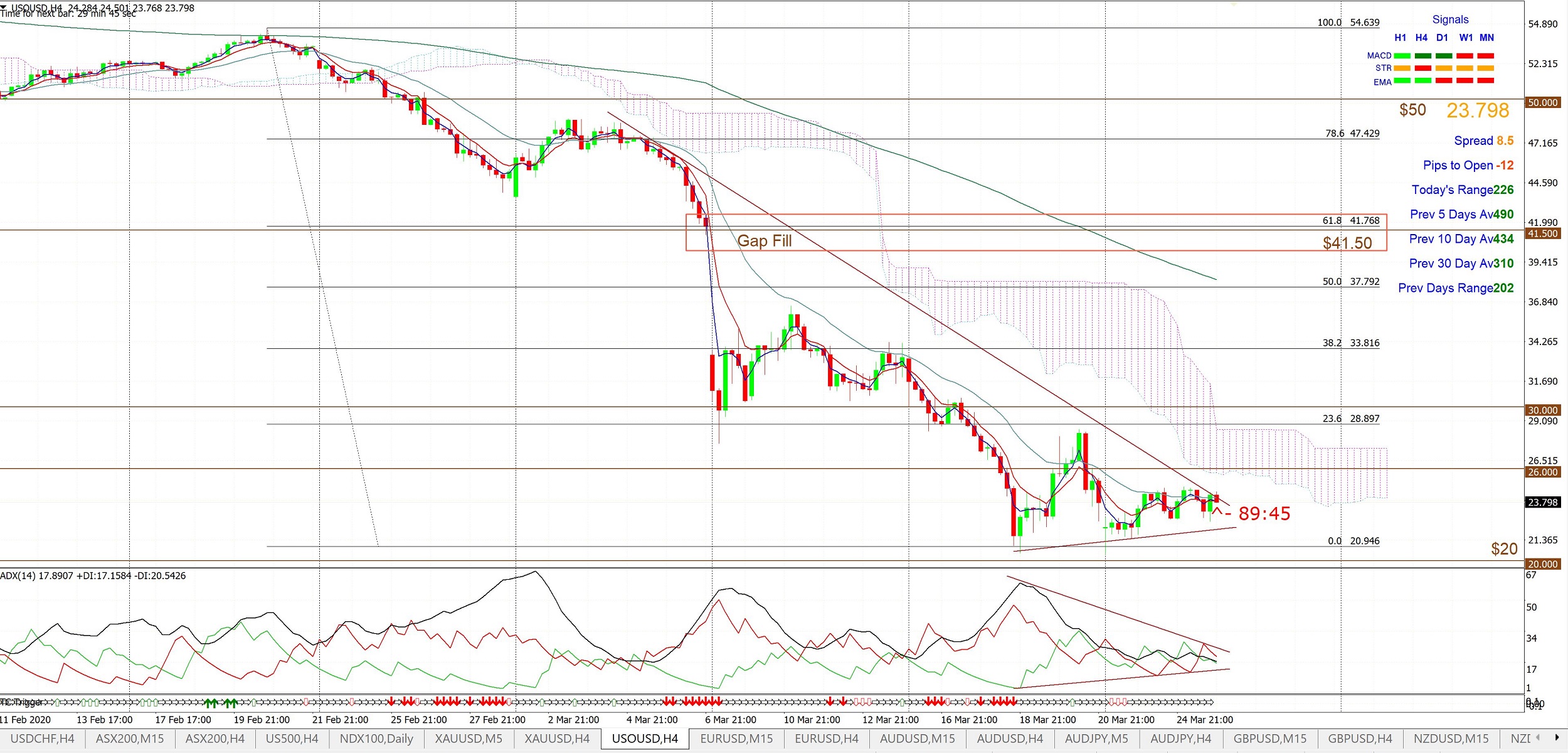Click the $20 chart label

pos(1504,549)
